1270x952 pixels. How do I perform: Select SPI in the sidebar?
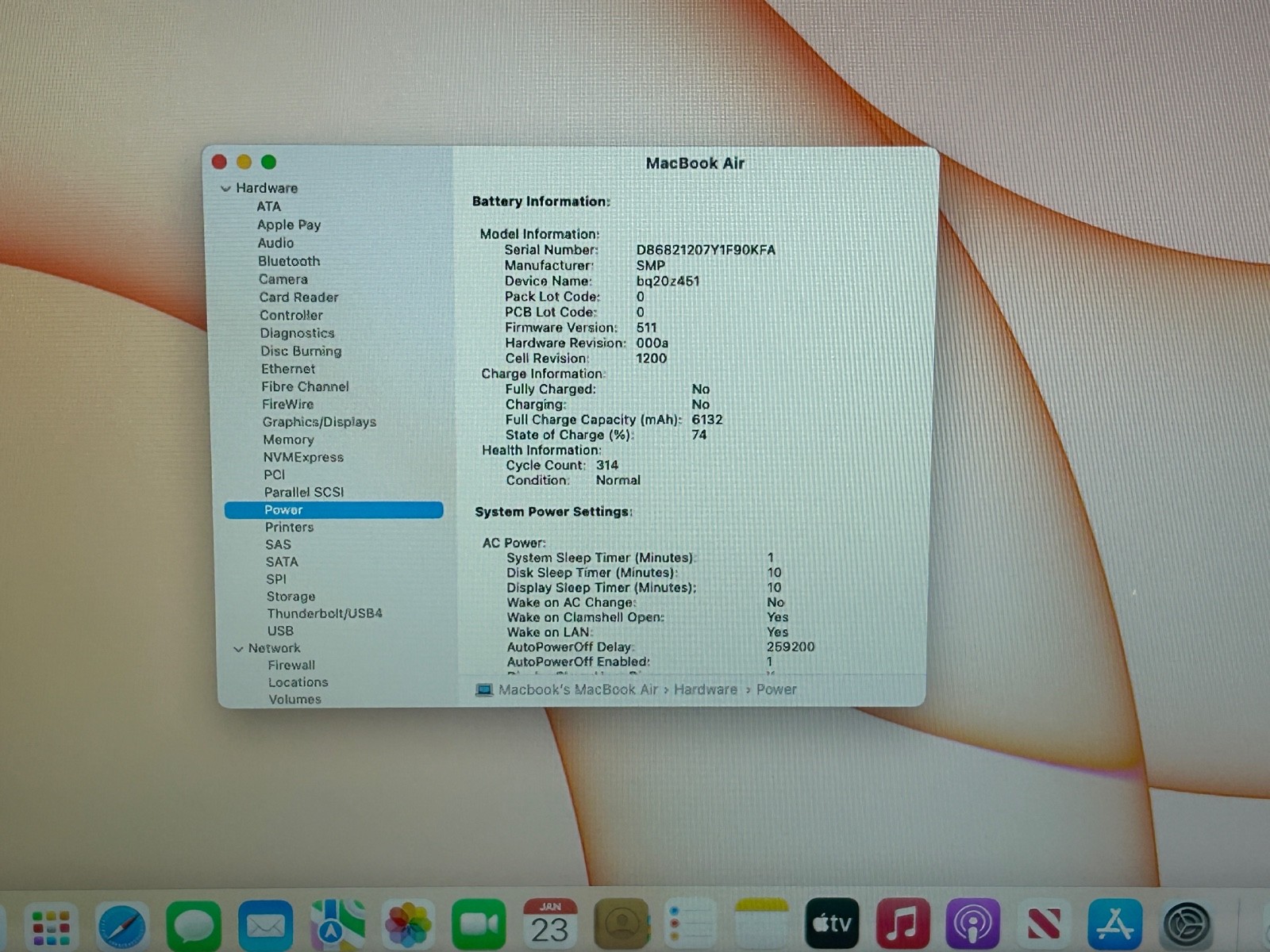275,579
